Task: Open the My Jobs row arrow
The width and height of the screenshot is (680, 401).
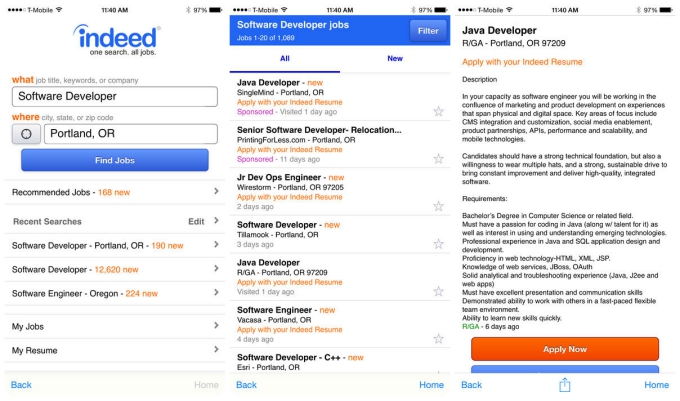Action: 216,326
